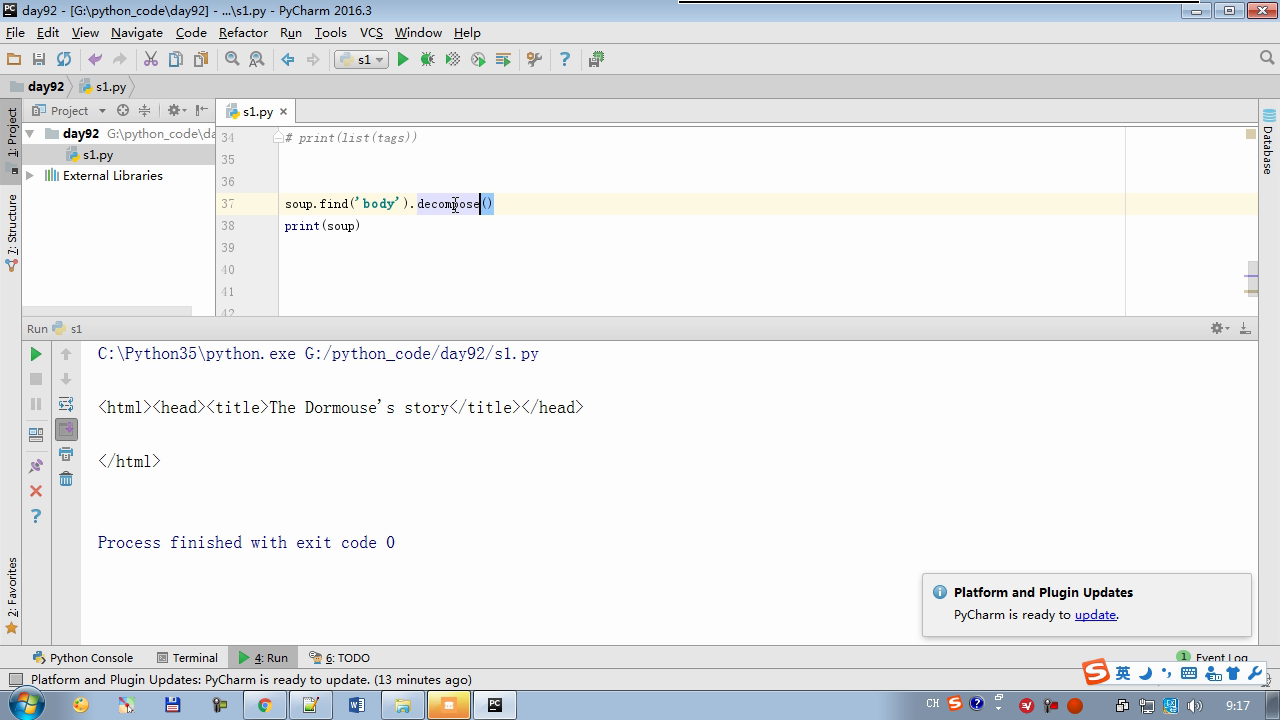Open Settings with the wrench icon

tap(534, 60)
